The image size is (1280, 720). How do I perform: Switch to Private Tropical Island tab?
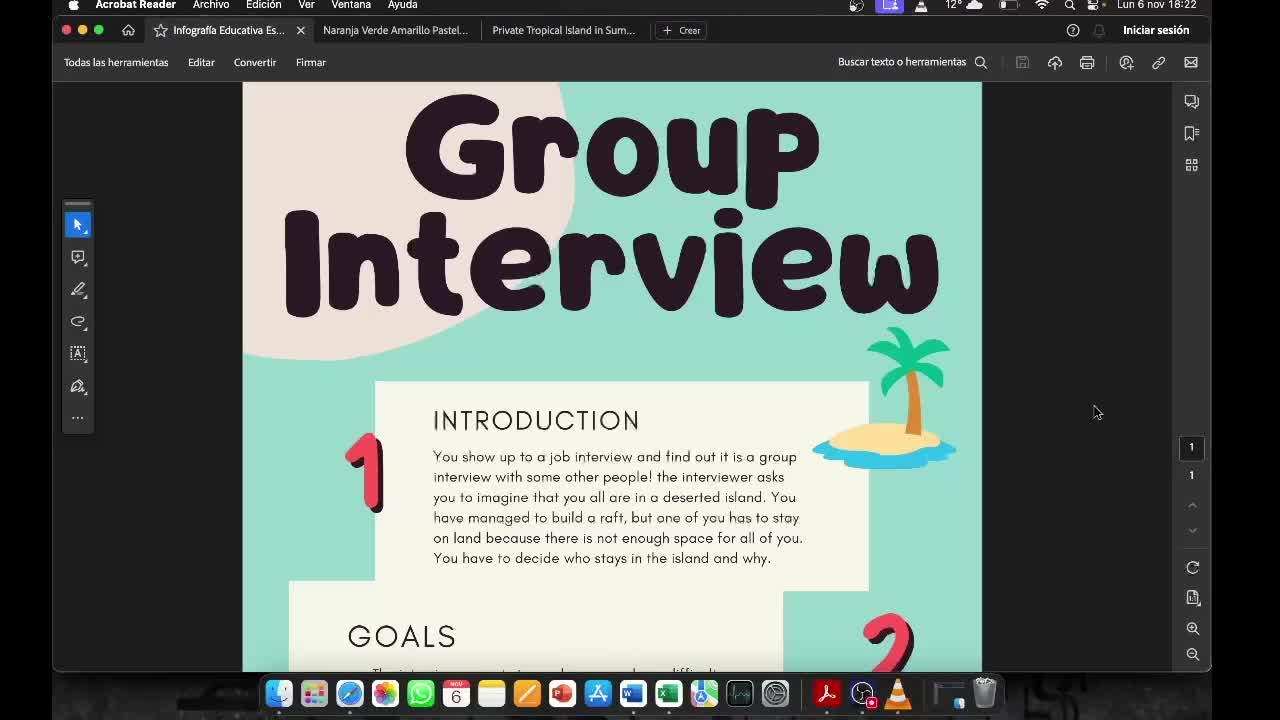click(563, 30)
